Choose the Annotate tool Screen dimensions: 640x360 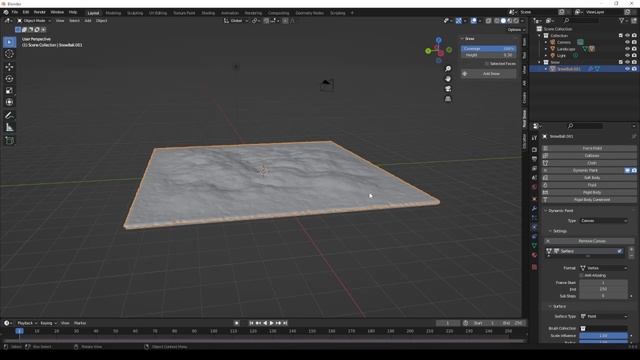[9, 116]
